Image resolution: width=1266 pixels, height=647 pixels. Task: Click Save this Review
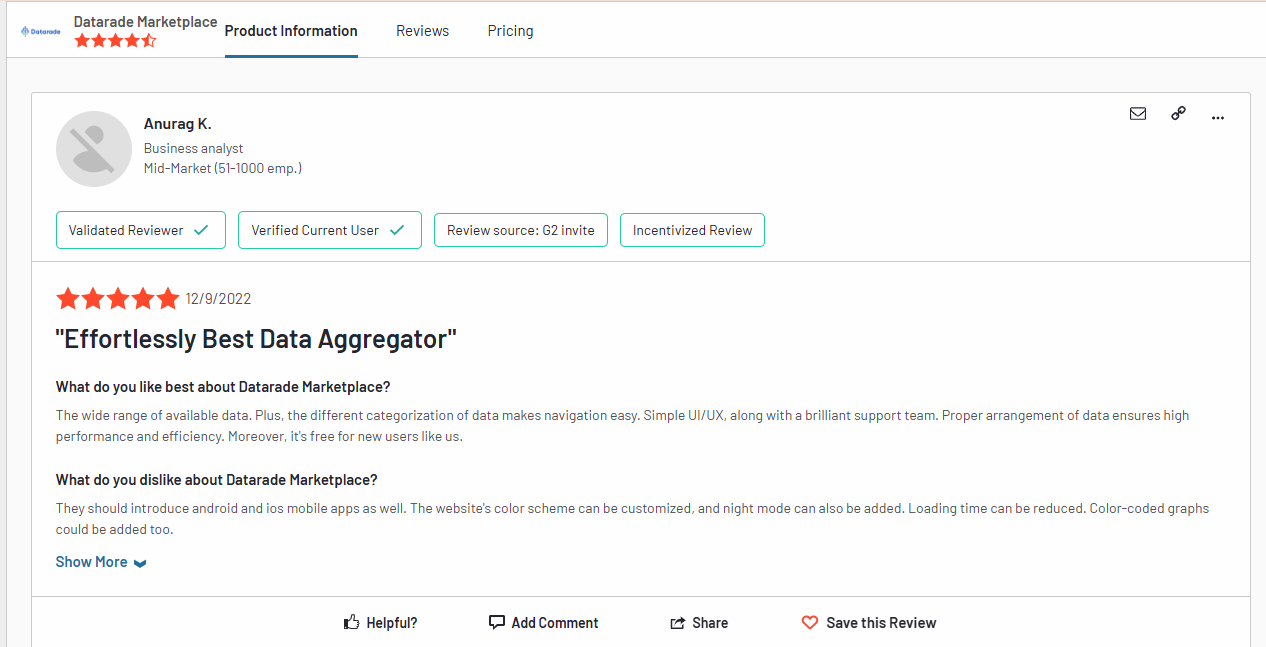[869, 622]
